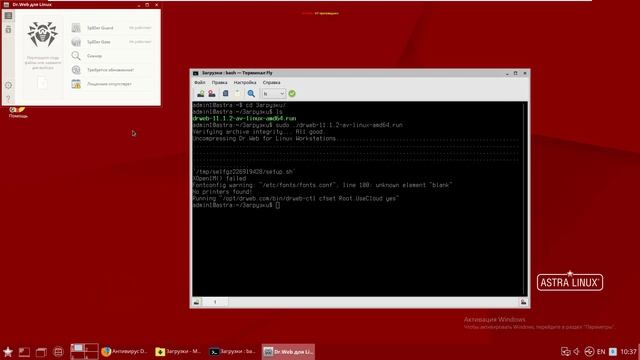Click the terminal window title icon
The width and height of the screenshot is (640, 360).
click(x=196, y=73)
